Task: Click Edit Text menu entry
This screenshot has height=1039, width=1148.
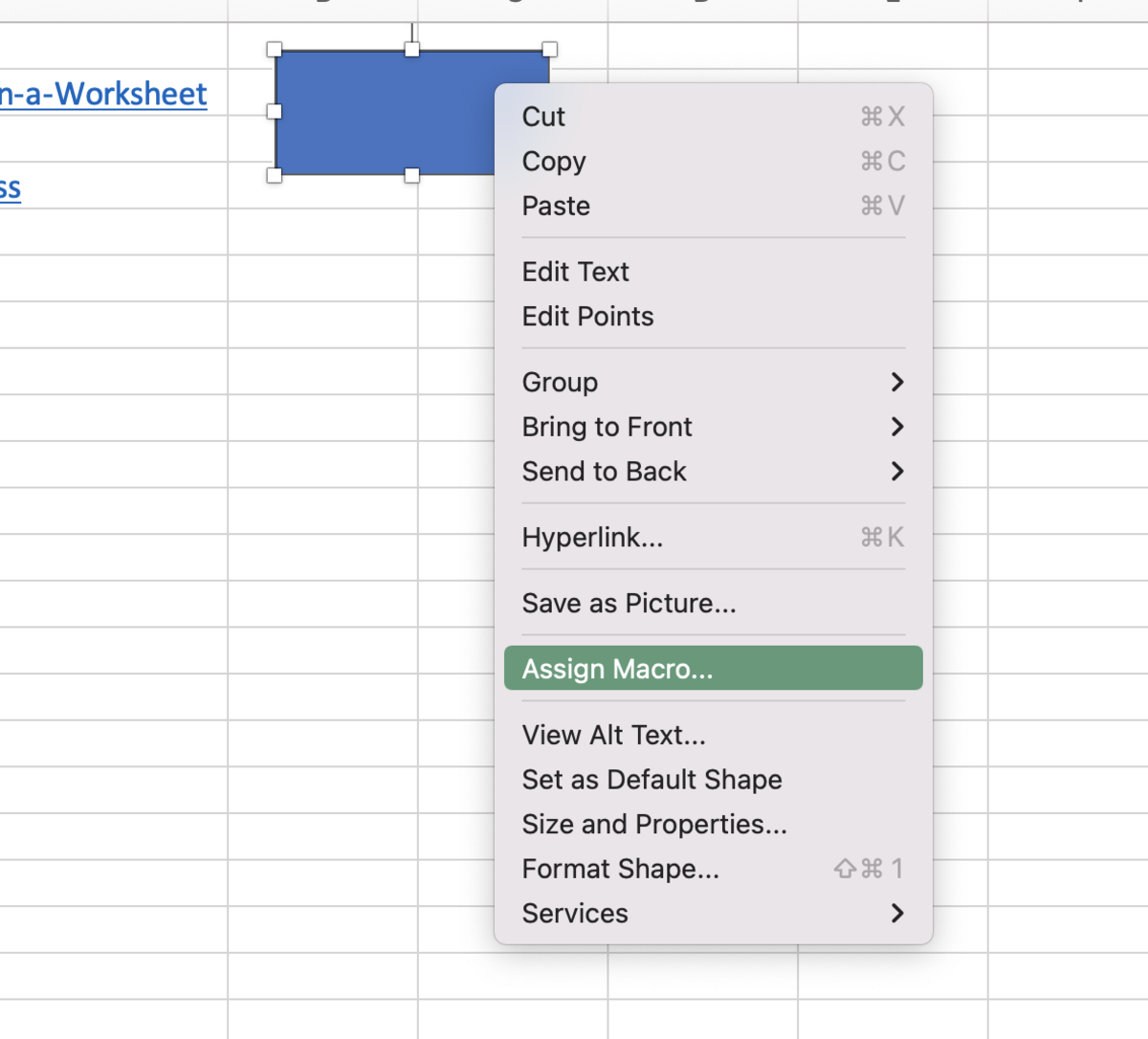Action: 713,272
